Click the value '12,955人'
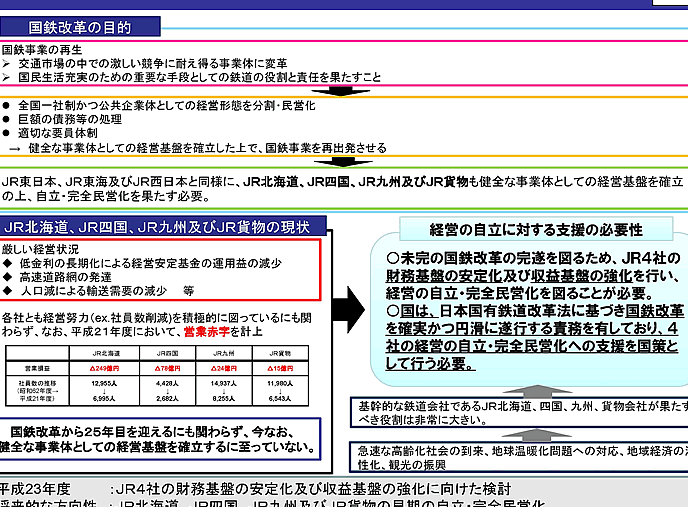This screenshot has height=507, width=688. click(x=104, y=383)
